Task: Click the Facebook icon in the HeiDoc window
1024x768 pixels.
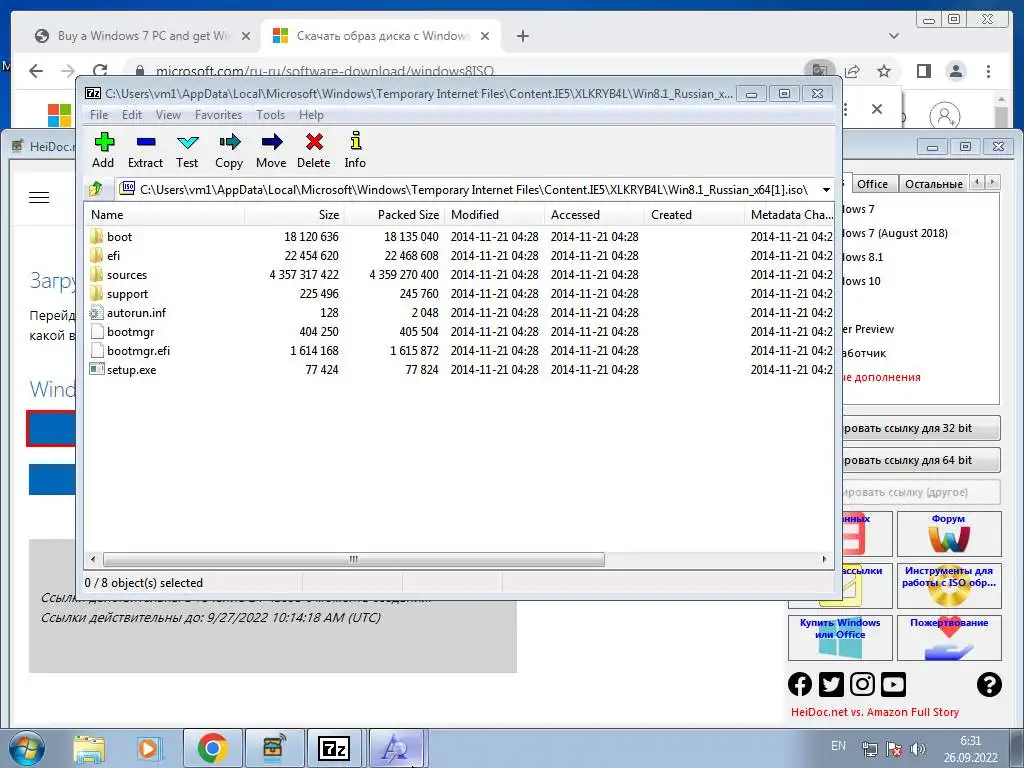Action: point(800,684)
